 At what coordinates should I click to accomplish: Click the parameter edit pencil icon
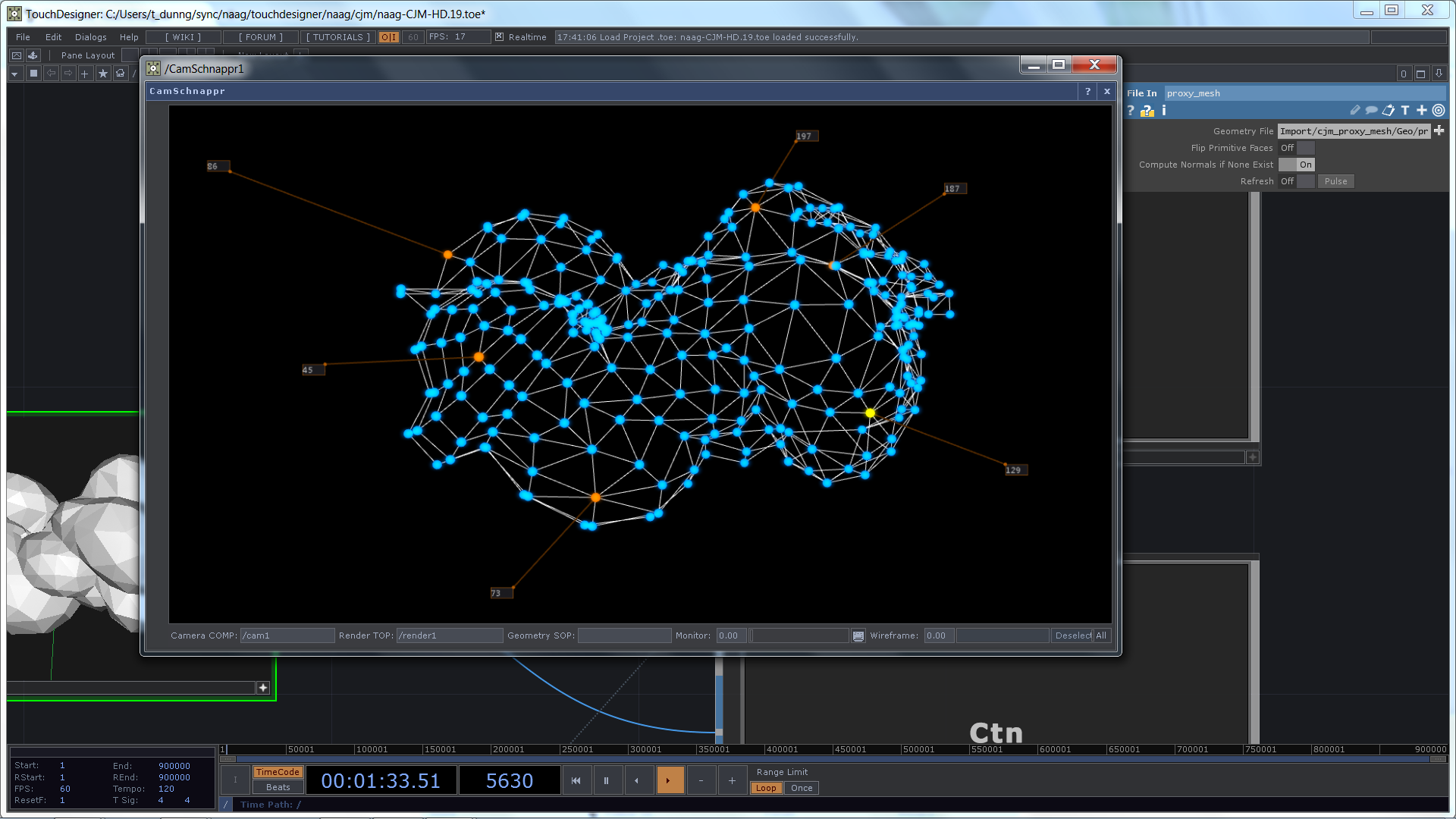coord(1354,110)
